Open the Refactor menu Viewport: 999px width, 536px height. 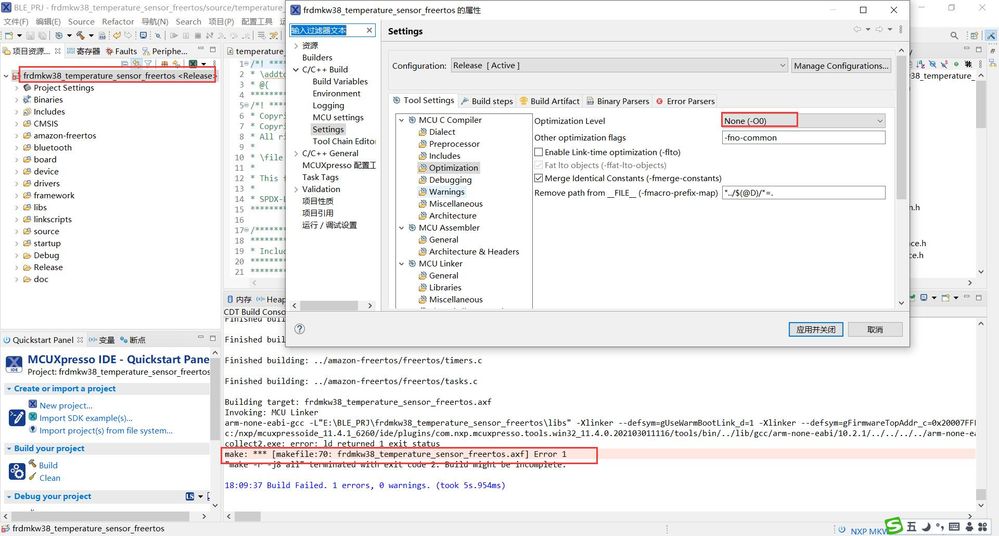(118, 22)
